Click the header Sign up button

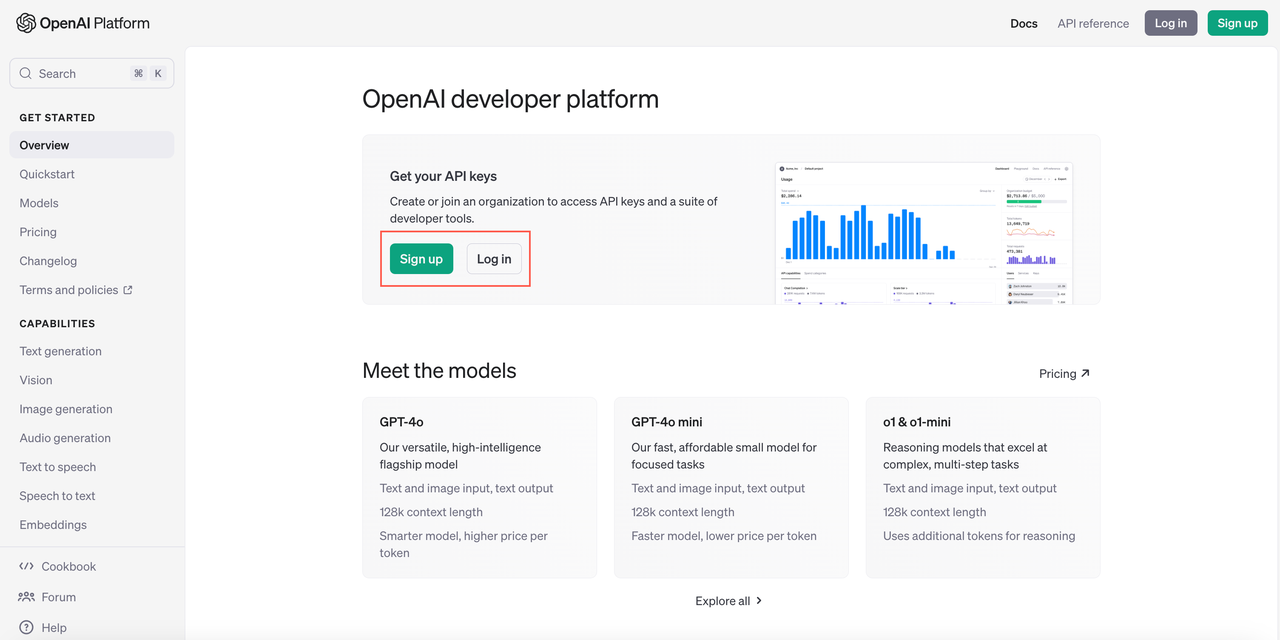[x=1237, y=23]
